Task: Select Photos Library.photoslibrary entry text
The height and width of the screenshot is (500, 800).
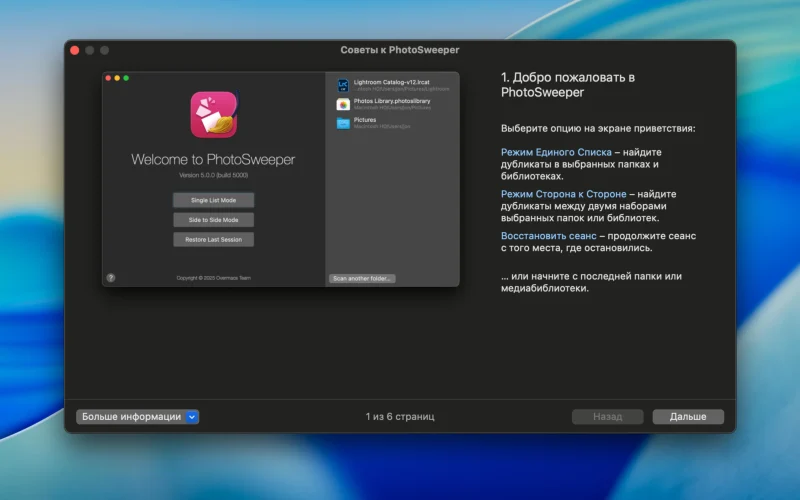Action: tap(392, 101)
